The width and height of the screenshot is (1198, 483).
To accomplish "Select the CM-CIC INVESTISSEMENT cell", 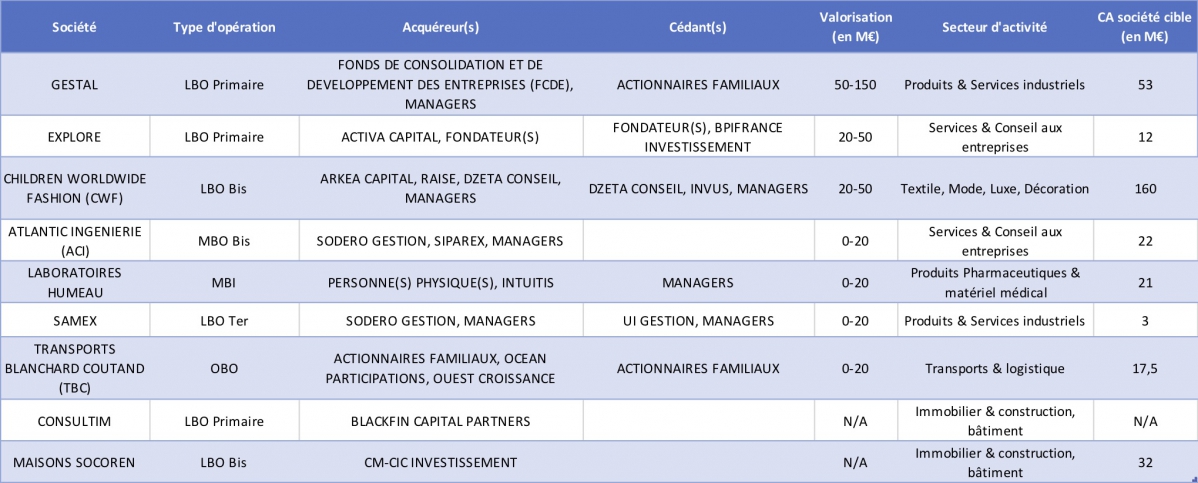I will pos(441,462).
